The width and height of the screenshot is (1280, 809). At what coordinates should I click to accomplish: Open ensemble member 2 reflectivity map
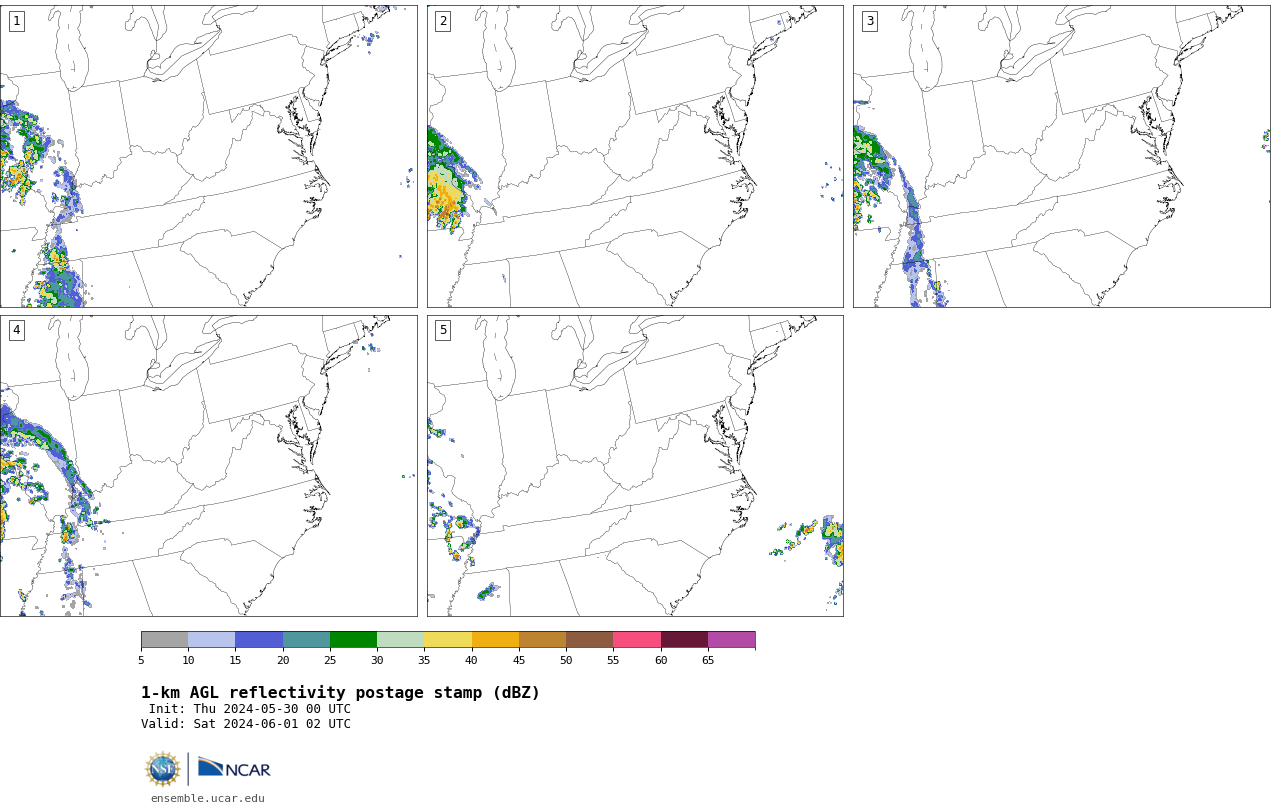[635, 156]
